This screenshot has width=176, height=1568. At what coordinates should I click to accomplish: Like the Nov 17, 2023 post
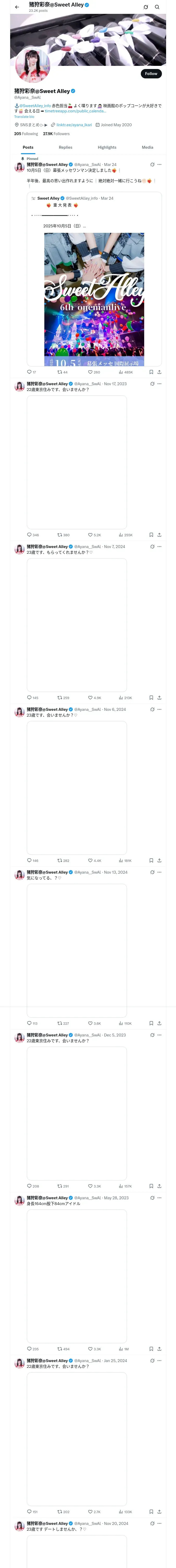point(90,535)
